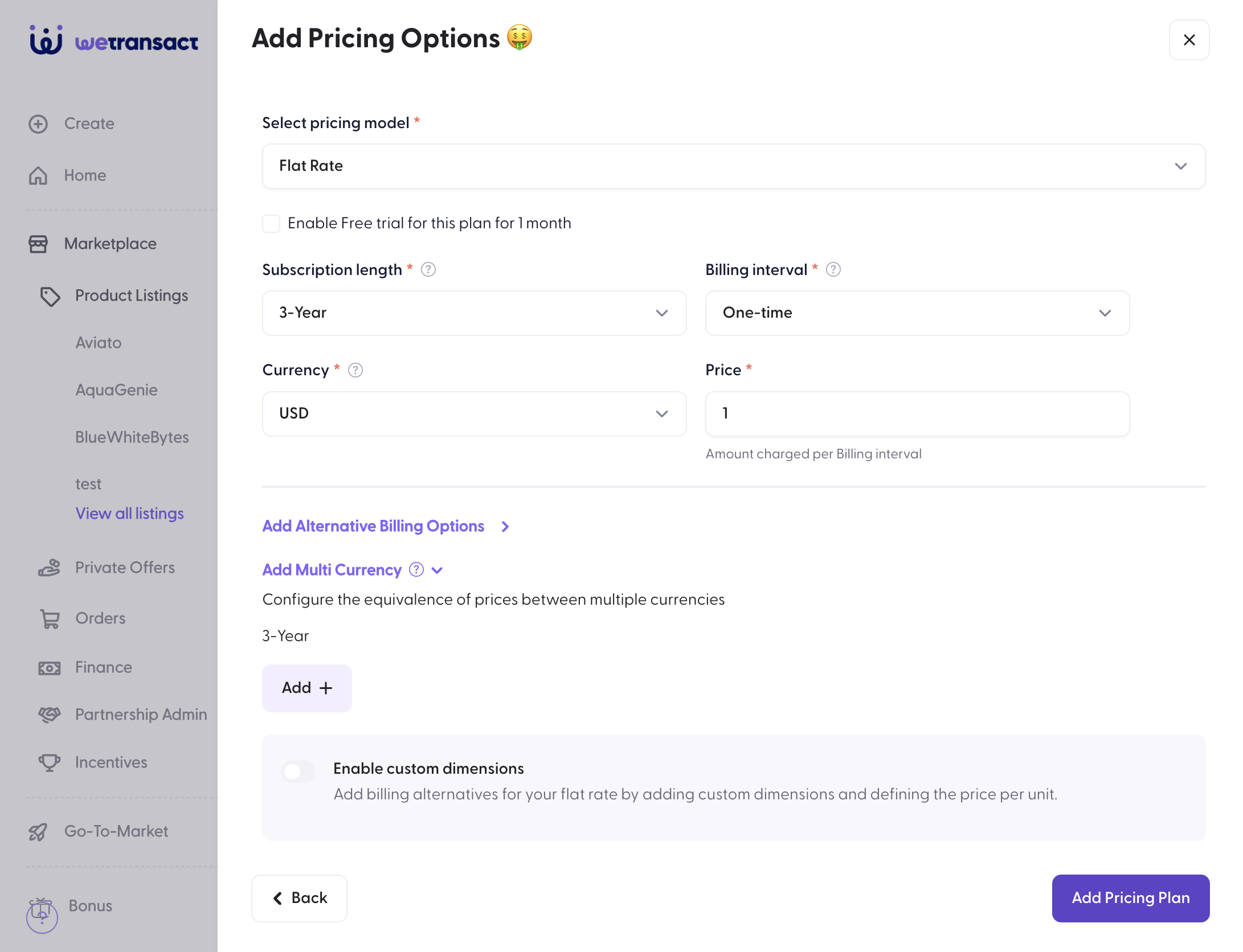Viewport: 1243px width, 952px height.
Task: Expand Add Alternative Billing Options
Action: click(386, 526)
